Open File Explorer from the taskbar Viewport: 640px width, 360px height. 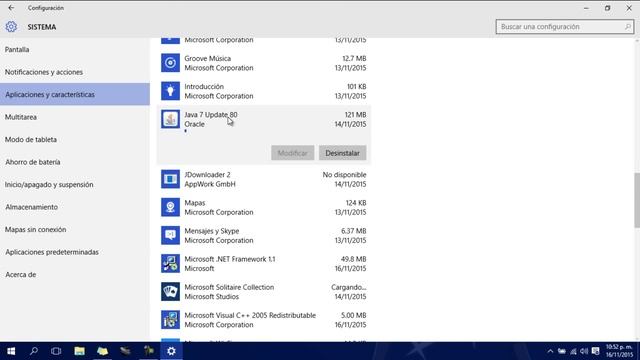click(79, 351)
